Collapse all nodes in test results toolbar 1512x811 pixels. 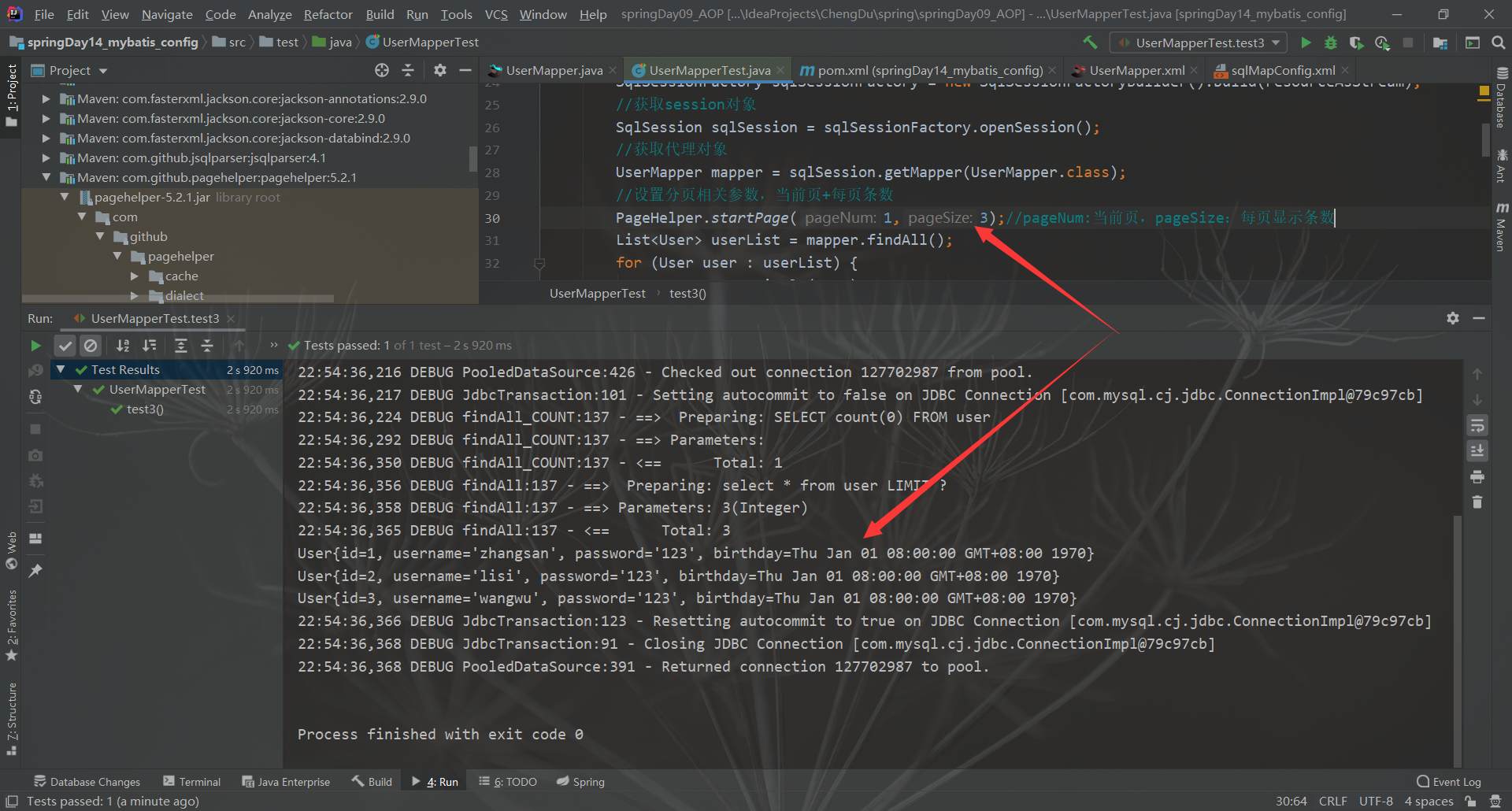207,345
